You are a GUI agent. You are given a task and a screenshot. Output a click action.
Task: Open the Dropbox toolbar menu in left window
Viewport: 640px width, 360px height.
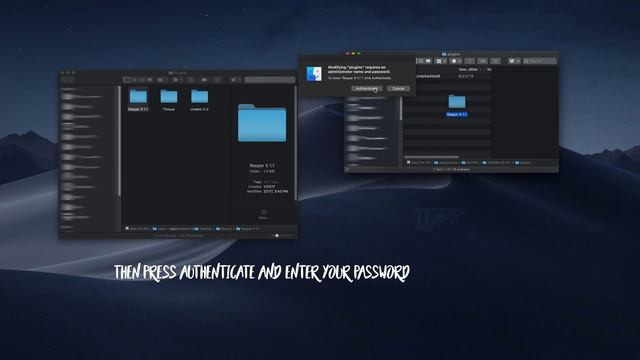[235, 80]
